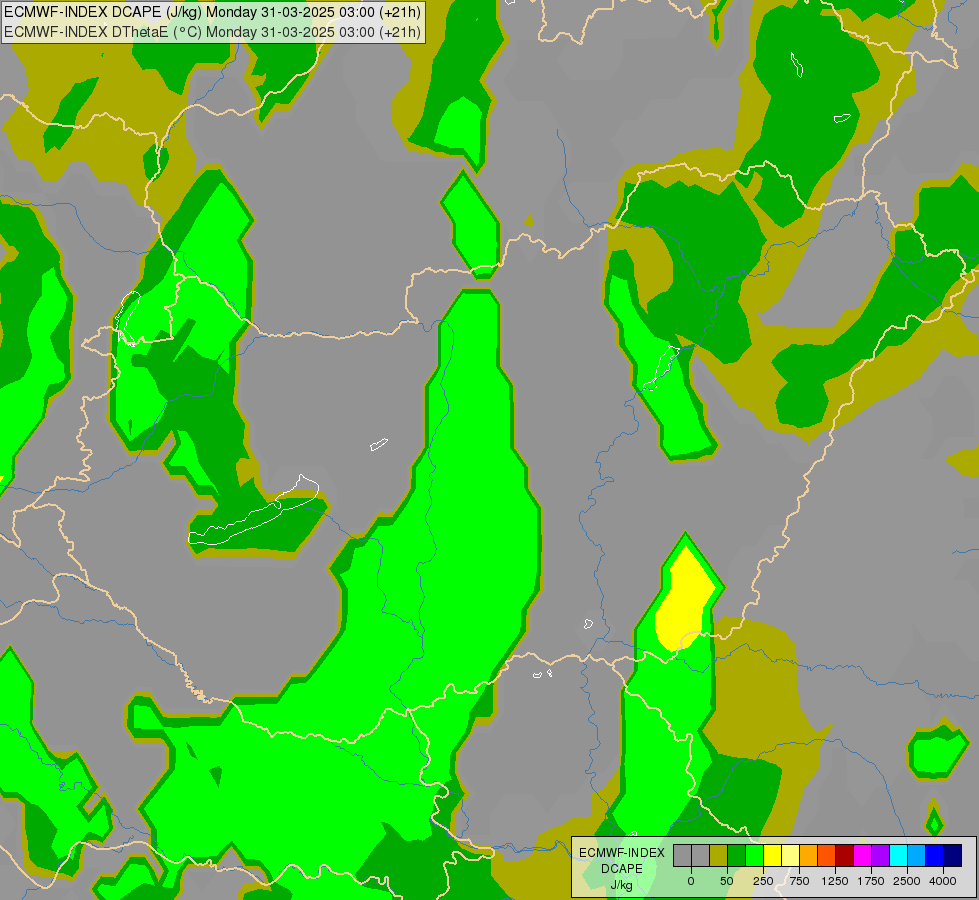Click the legend unit J/kg
Image resolution: width=979 pixels, height=900 pixels.
click(x=622, y=885)
